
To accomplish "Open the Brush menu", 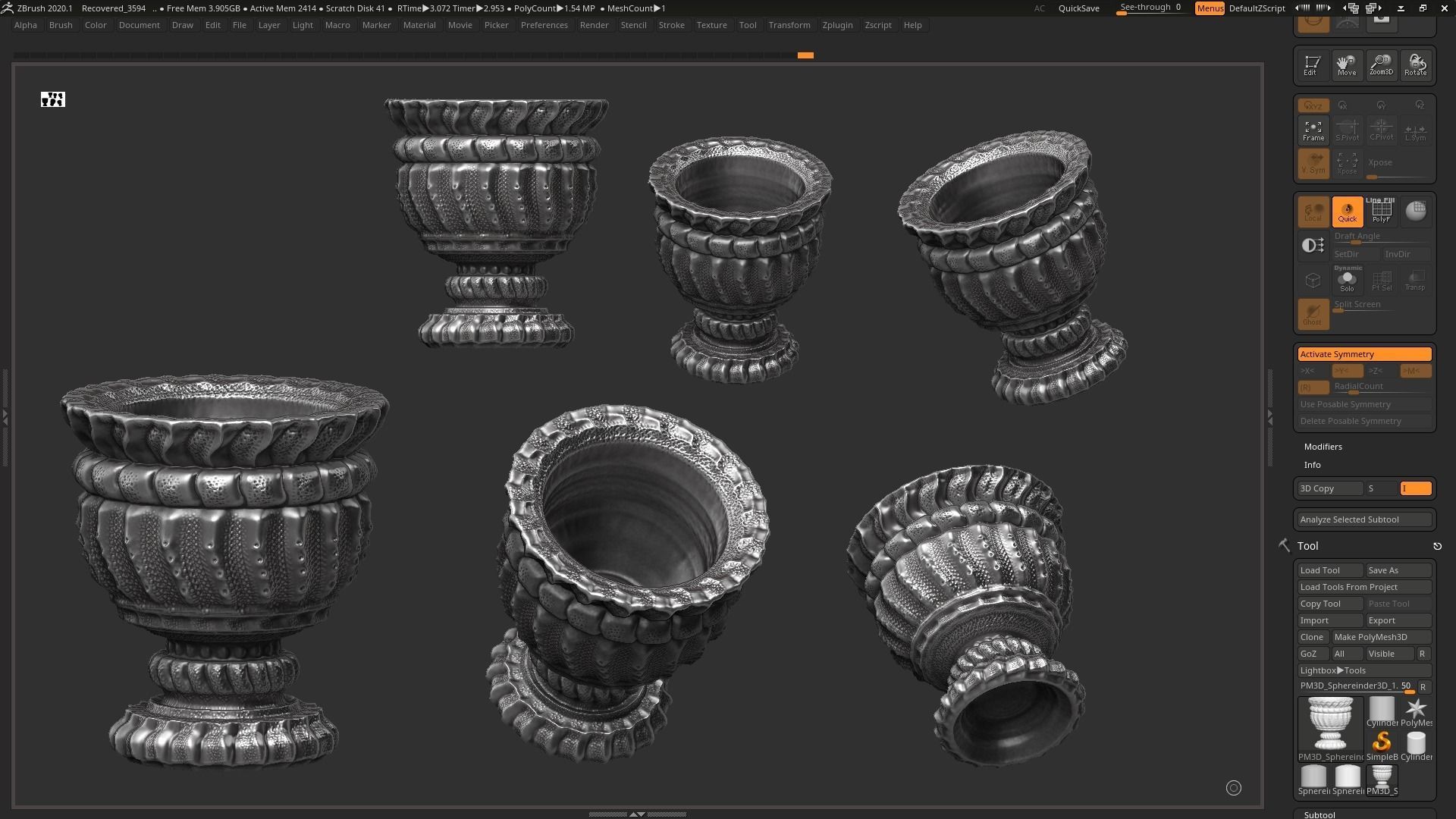I will point(61,25).
